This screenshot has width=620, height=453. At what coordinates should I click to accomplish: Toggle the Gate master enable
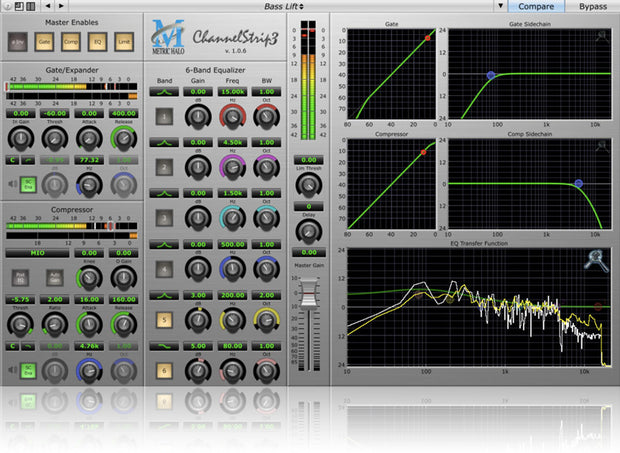click(x=44, y=42)
